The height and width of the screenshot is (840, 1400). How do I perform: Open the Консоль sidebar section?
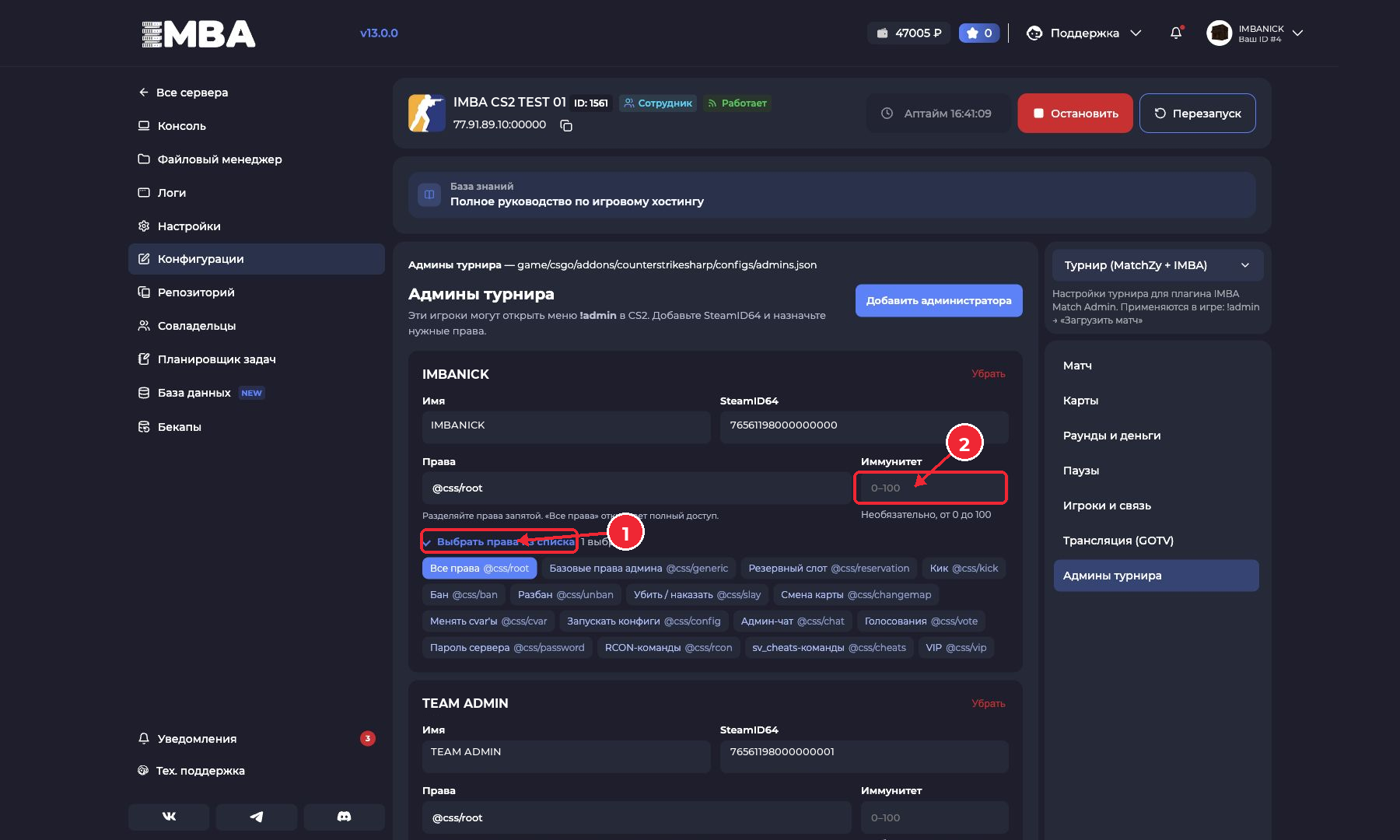pyautogui.click(x=257, y=126)
